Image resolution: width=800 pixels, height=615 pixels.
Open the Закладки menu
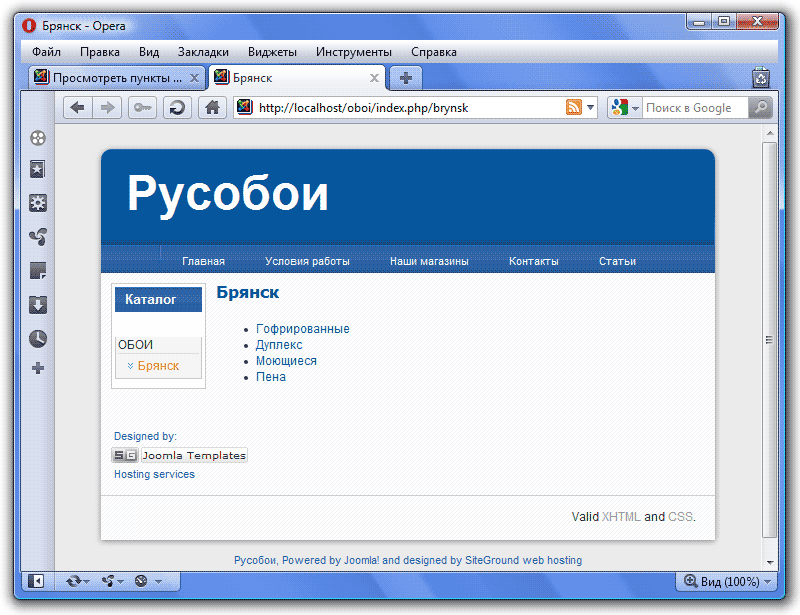203,52
